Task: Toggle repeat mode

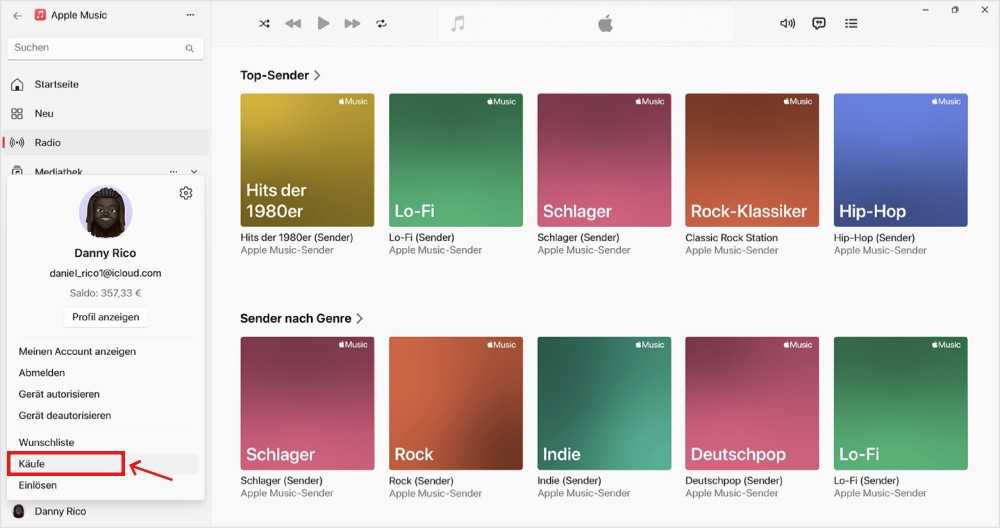Action: 381,24
